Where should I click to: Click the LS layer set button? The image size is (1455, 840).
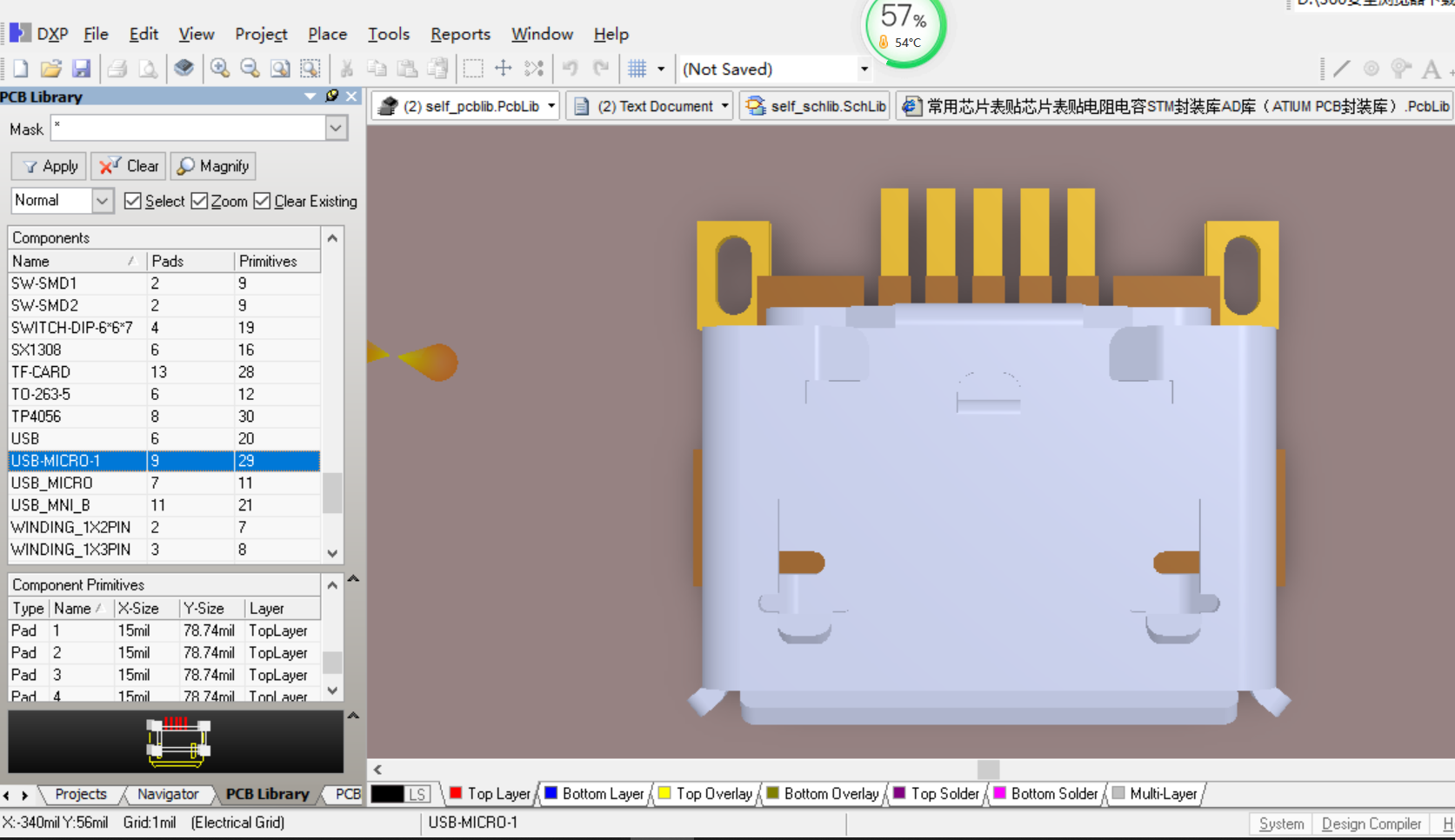[417, 794]
